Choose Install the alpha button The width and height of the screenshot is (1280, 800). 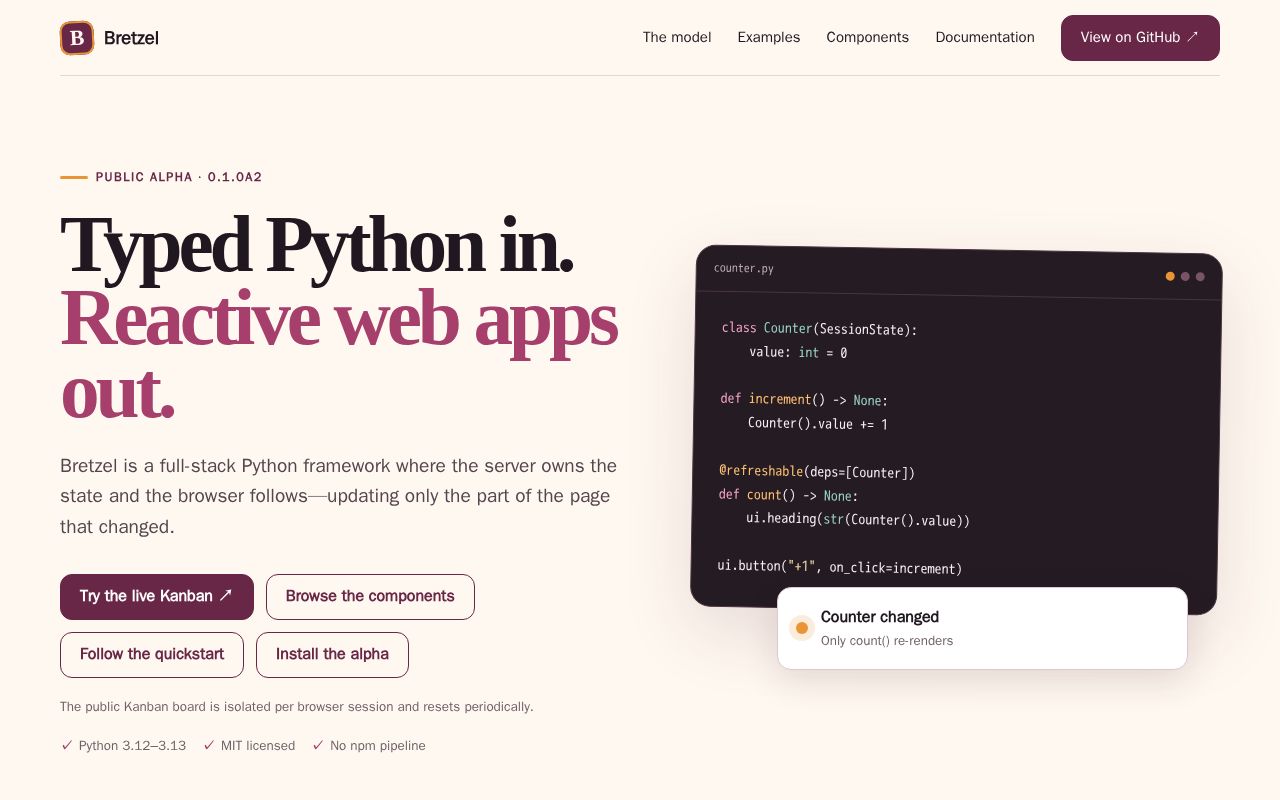pos(332,655)
